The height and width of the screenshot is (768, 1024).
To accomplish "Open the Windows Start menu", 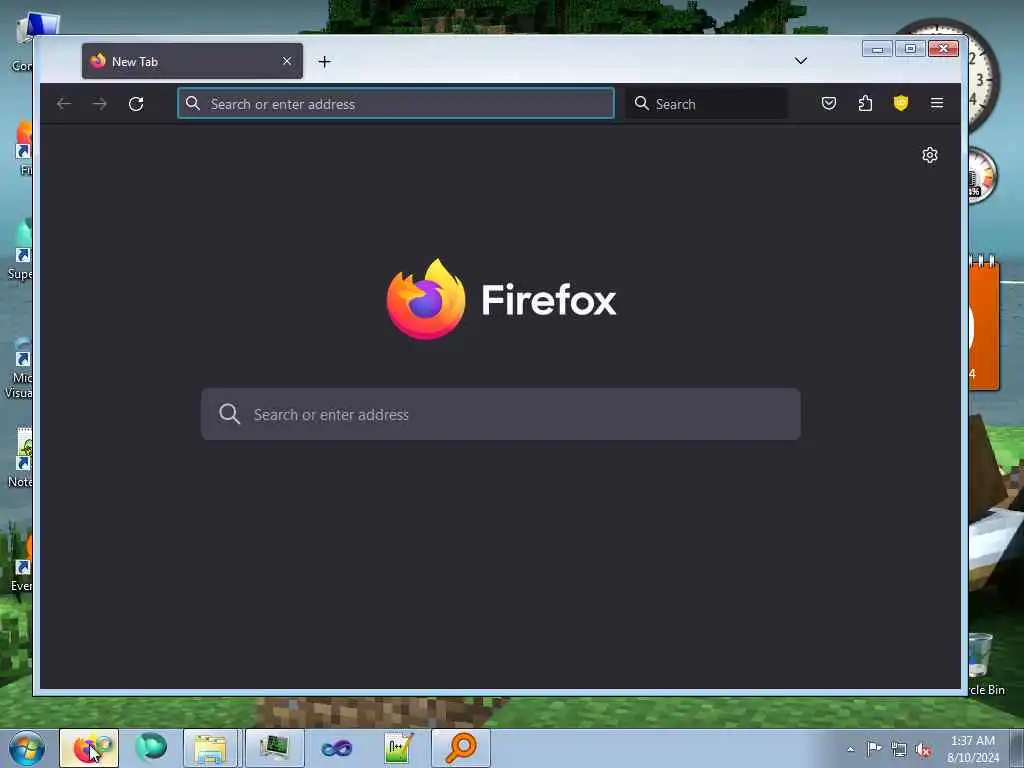I will tap(27, 748).
